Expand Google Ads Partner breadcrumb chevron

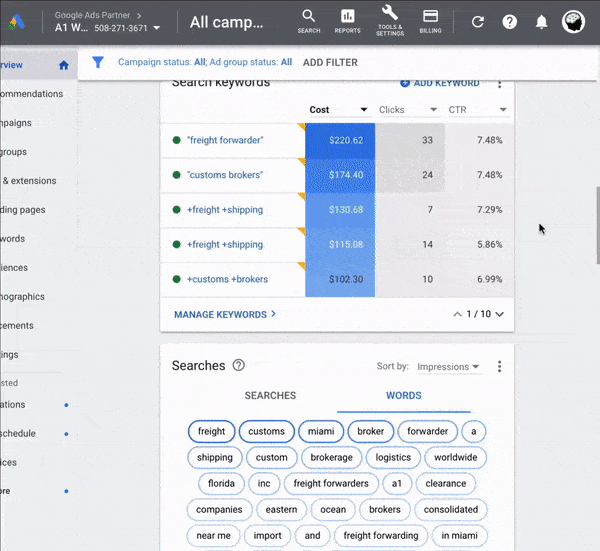139,16
